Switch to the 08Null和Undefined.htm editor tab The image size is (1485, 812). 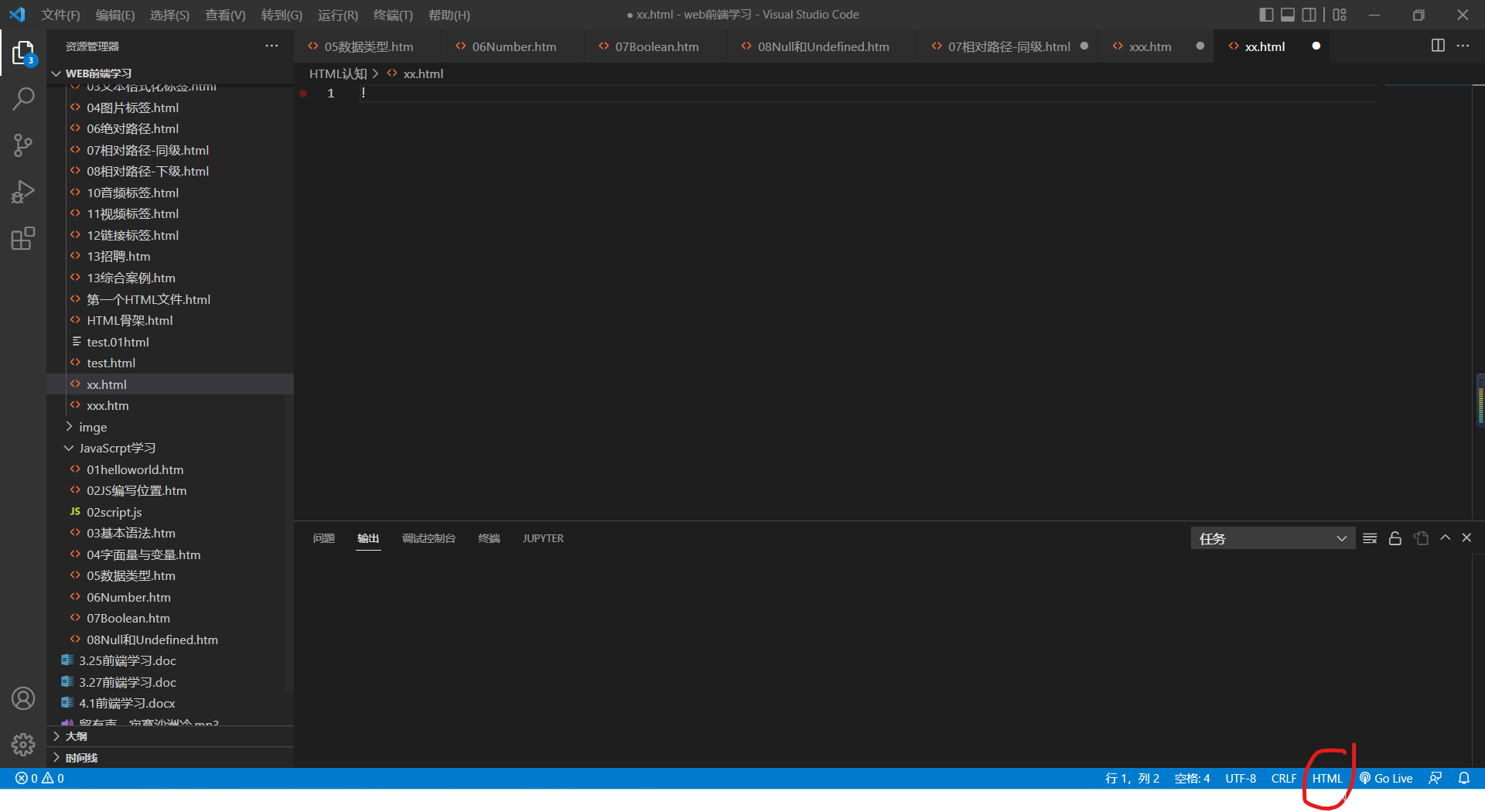point(822,46)
